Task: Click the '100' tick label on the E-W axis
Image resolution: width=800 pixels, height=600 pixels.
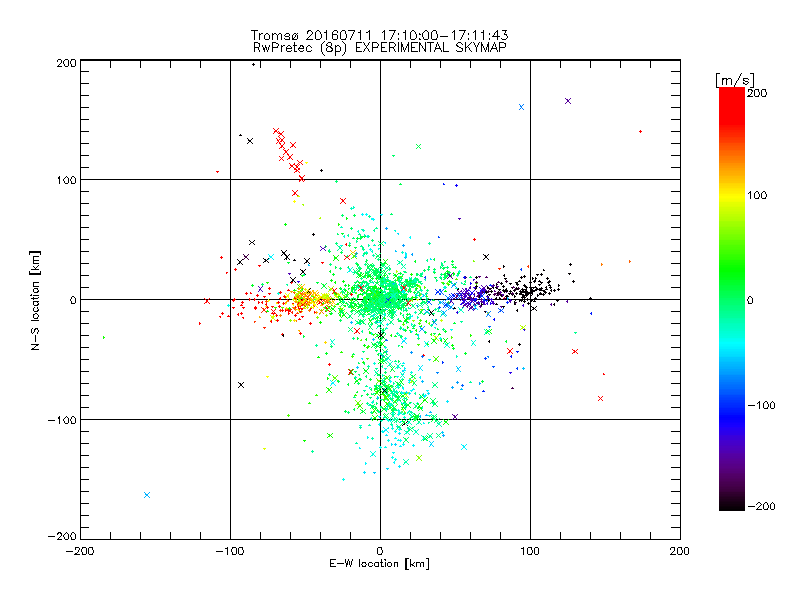Action: [530, 551]
